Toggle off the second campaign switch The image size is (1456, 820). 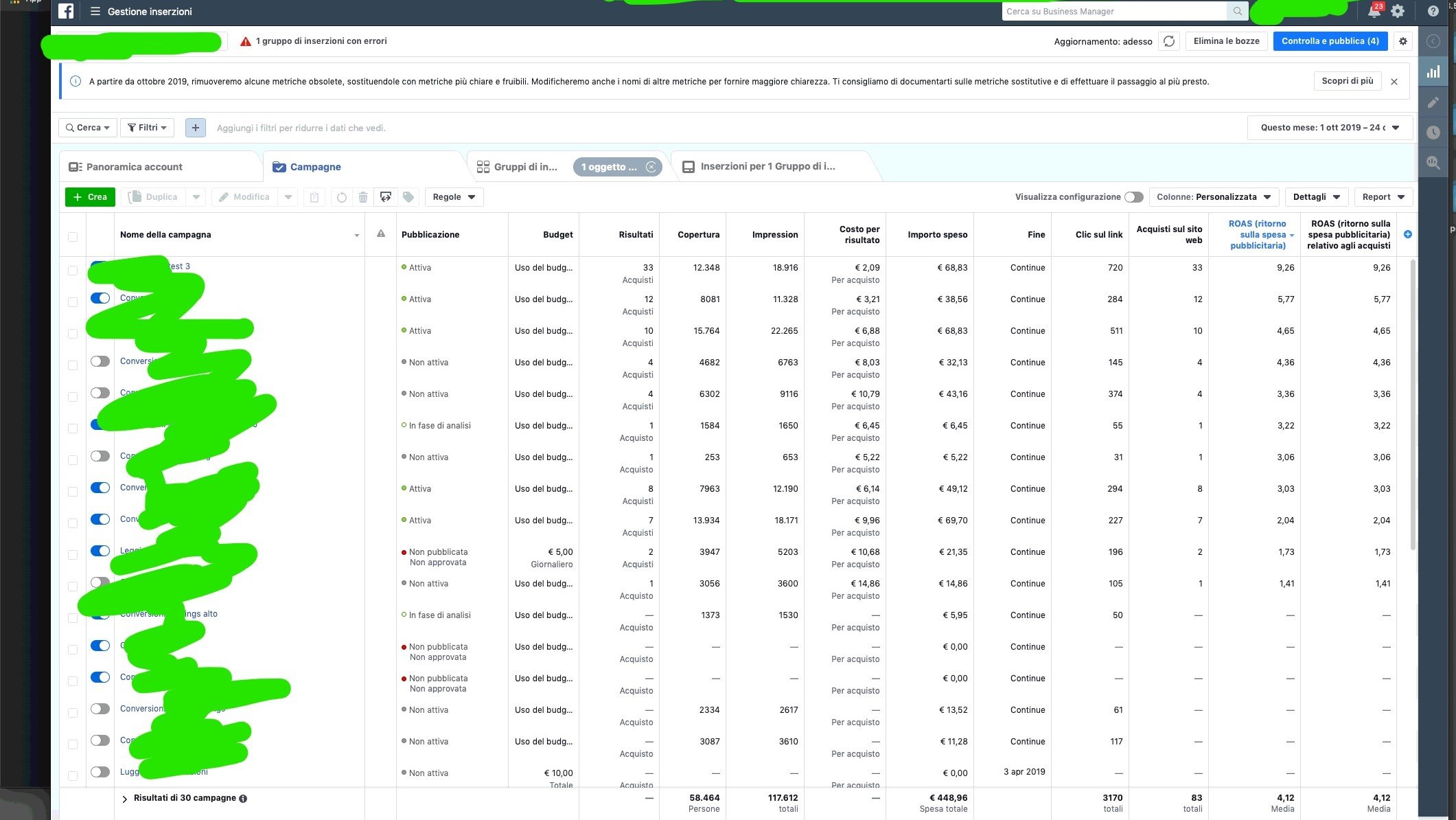pyautogui.click(x=100, y=298)
